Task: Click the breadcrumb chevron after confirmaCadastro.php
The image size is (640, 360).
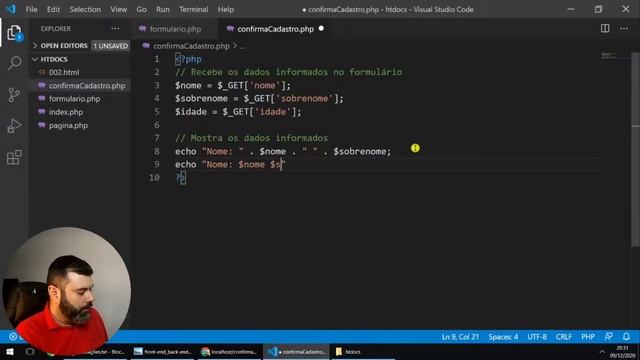Action: (235, 46)
